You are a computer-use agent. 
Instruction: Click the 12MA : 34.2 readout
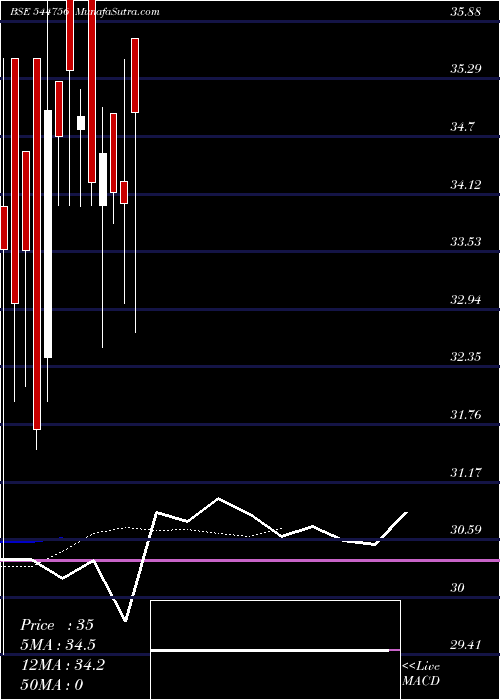[x=62, y=665]
